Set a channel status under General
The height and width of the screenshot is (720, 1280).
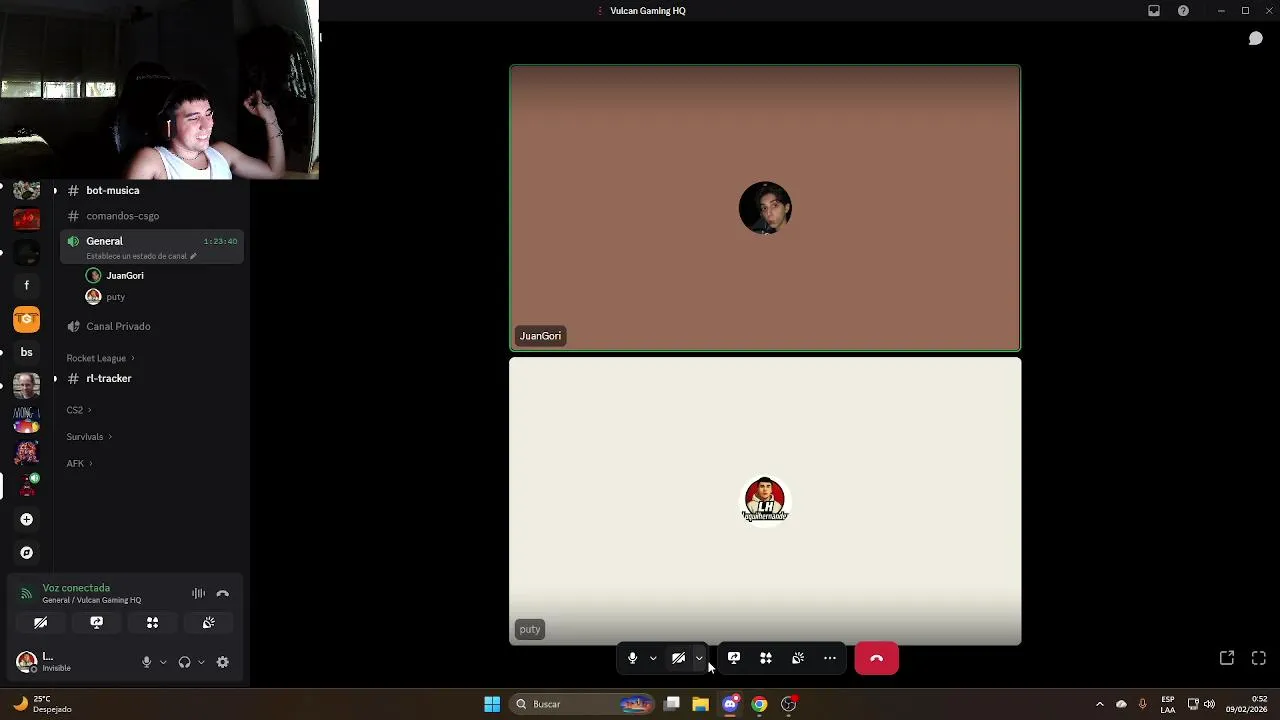click(x=141, y=256)
